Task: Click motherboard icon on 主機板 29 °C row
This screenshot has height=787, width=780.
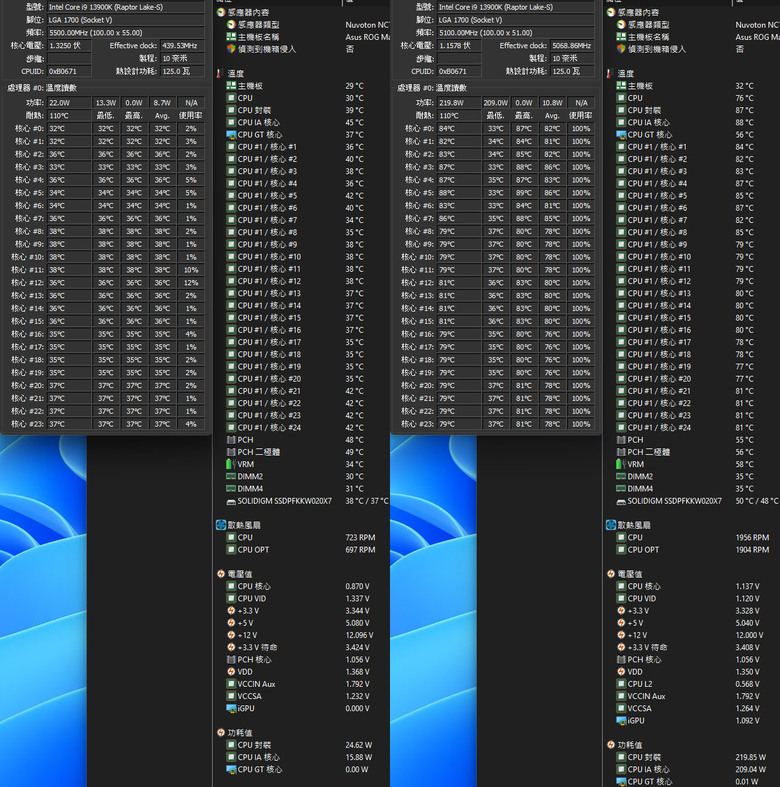Action: [x=231, y=86]
